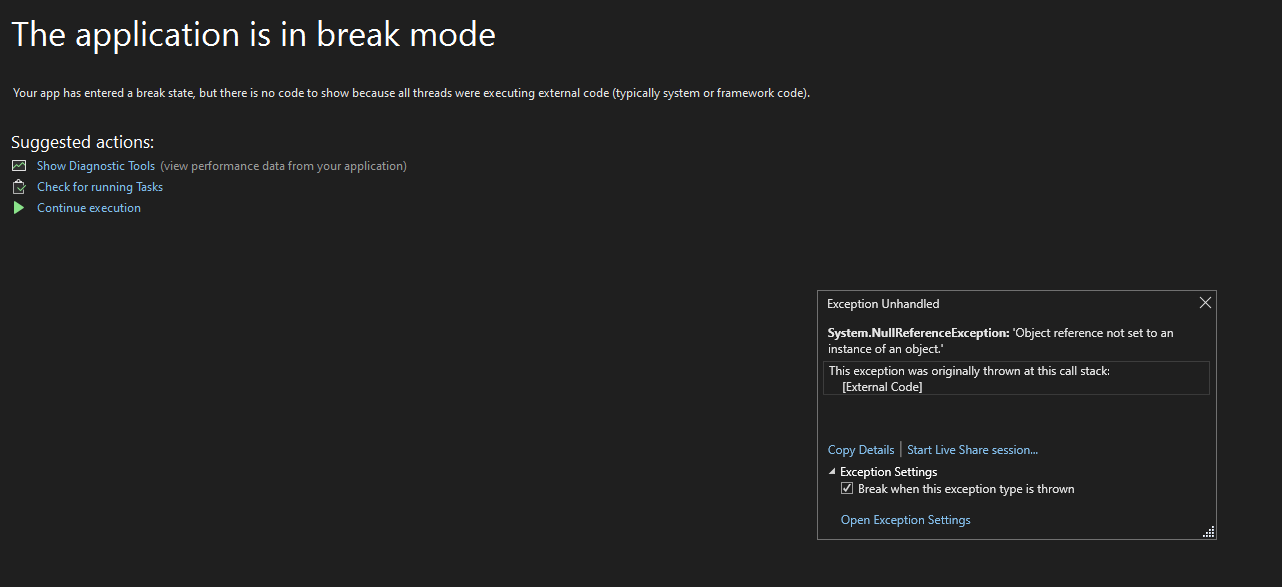Open Show Diagnostic Tools via its link

point(95,165)
